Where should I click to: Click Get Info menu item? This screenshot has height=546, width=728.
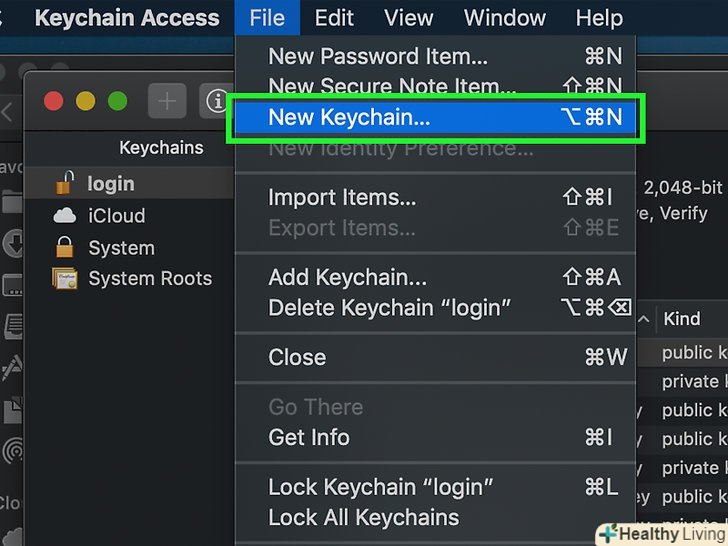pyautogui.click(x=309, y=437)
